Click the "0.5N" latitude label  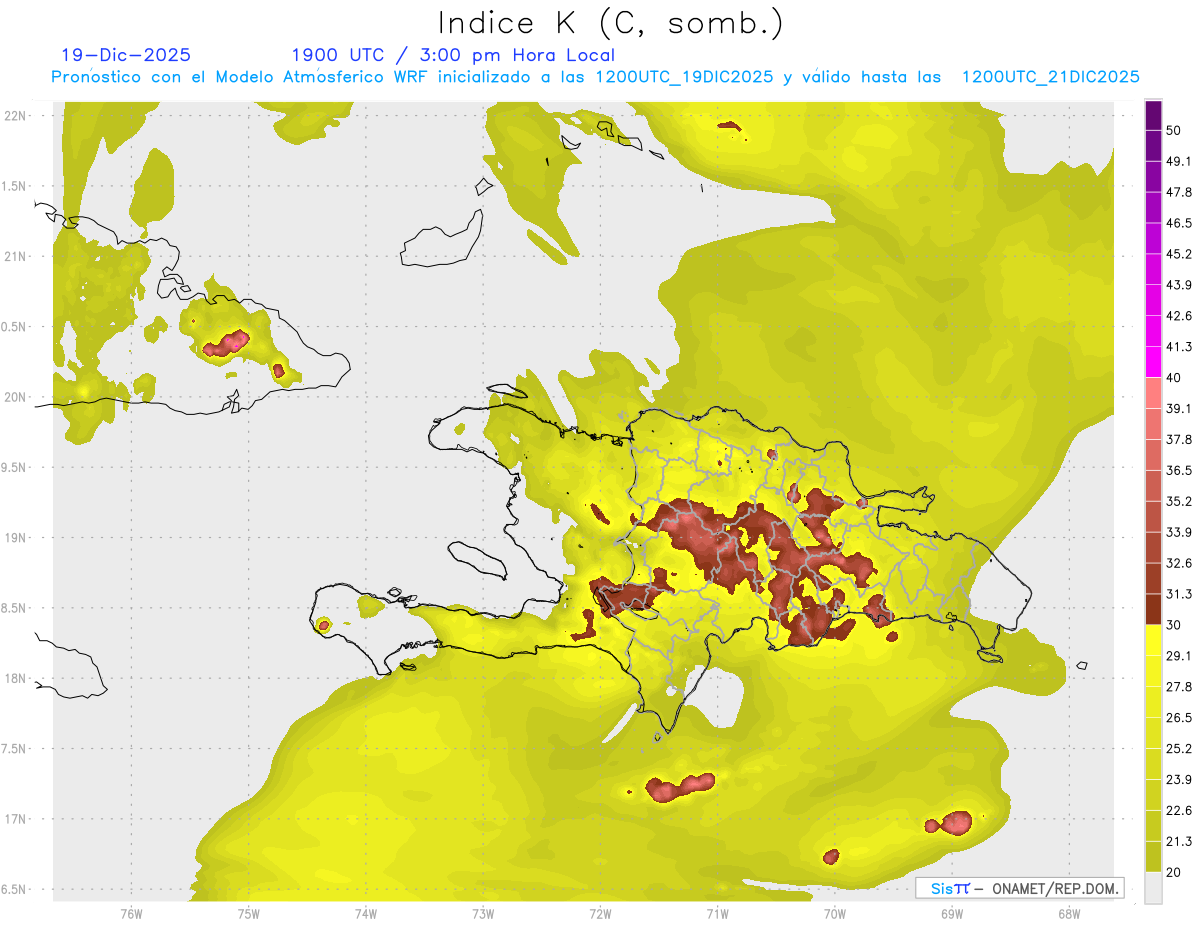point(15,327)
